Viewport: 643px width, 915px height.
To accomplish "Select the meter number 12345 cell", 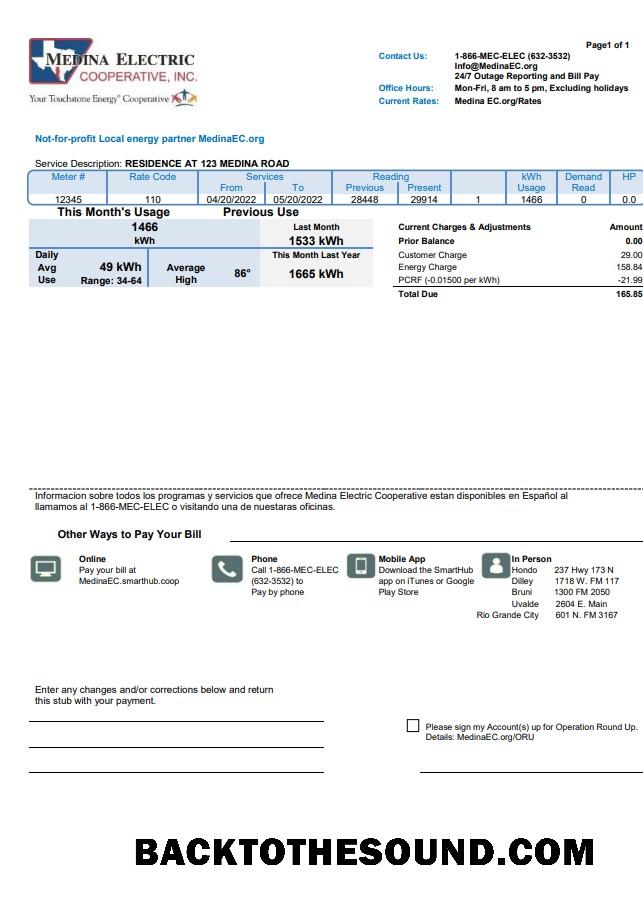I will coord(68,199).
